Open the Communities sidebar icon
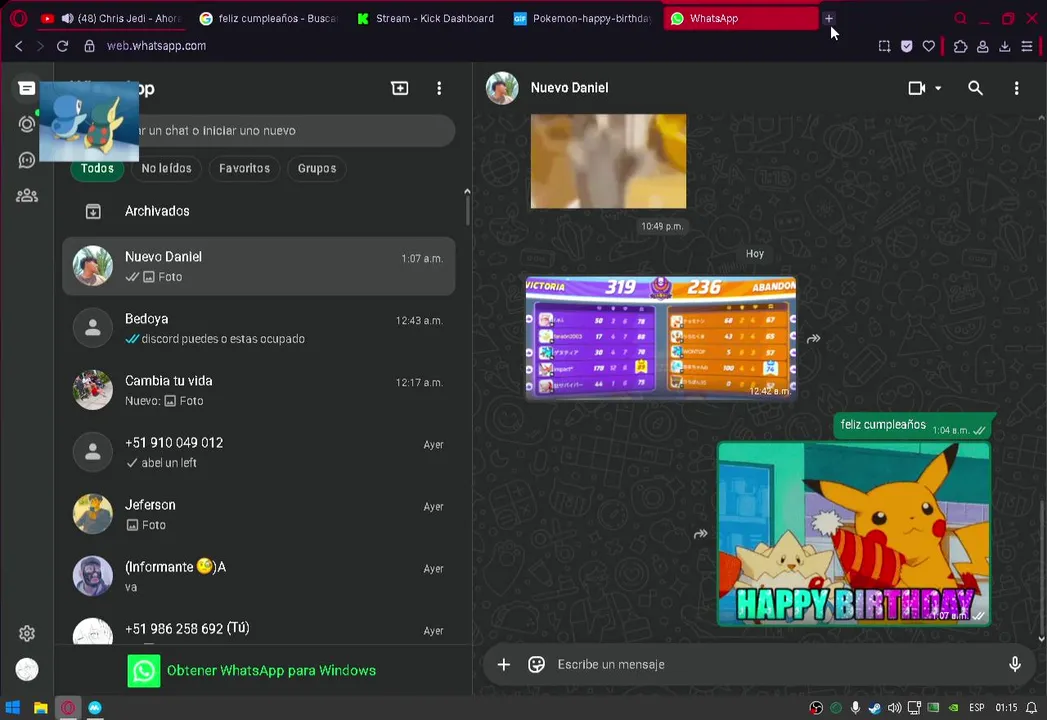This screenshot has height=720, width=1047. pos(27,196)
